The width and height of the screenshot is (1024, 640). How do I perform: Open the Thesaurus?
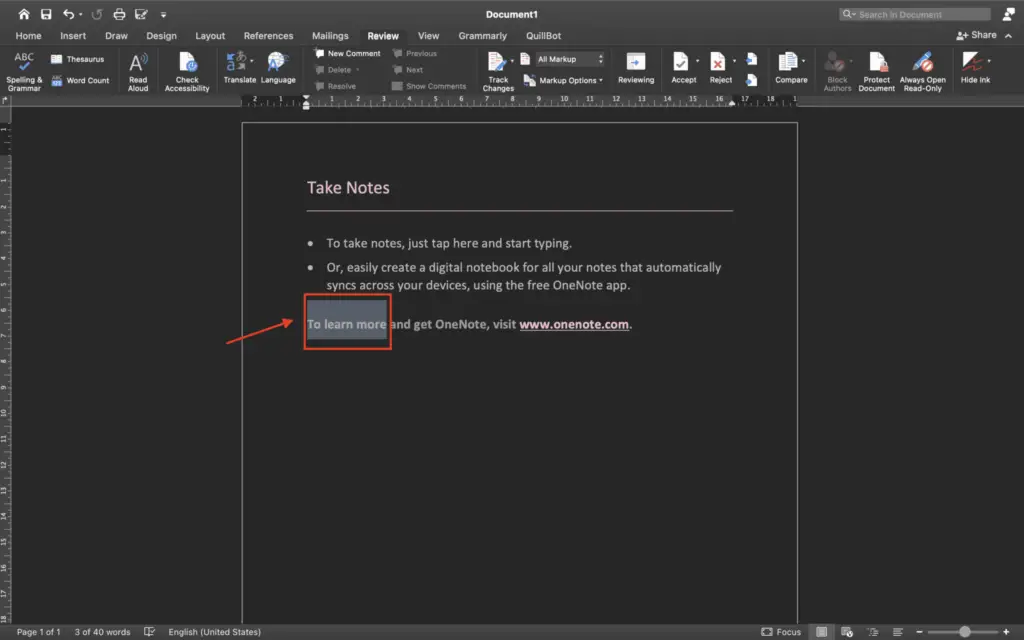pos(78,59)
